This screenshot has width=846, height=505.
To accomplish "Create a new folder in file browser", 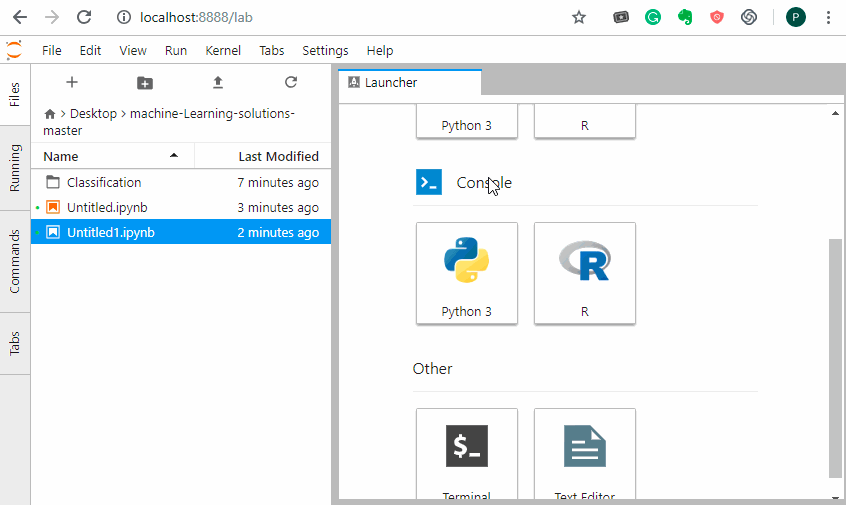I will 144,82.
